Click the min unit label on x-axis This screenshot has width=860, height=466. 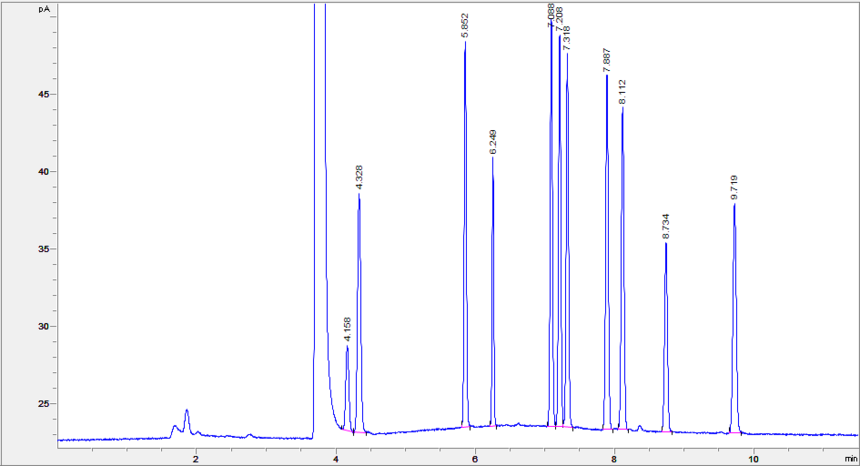(851, 458)
